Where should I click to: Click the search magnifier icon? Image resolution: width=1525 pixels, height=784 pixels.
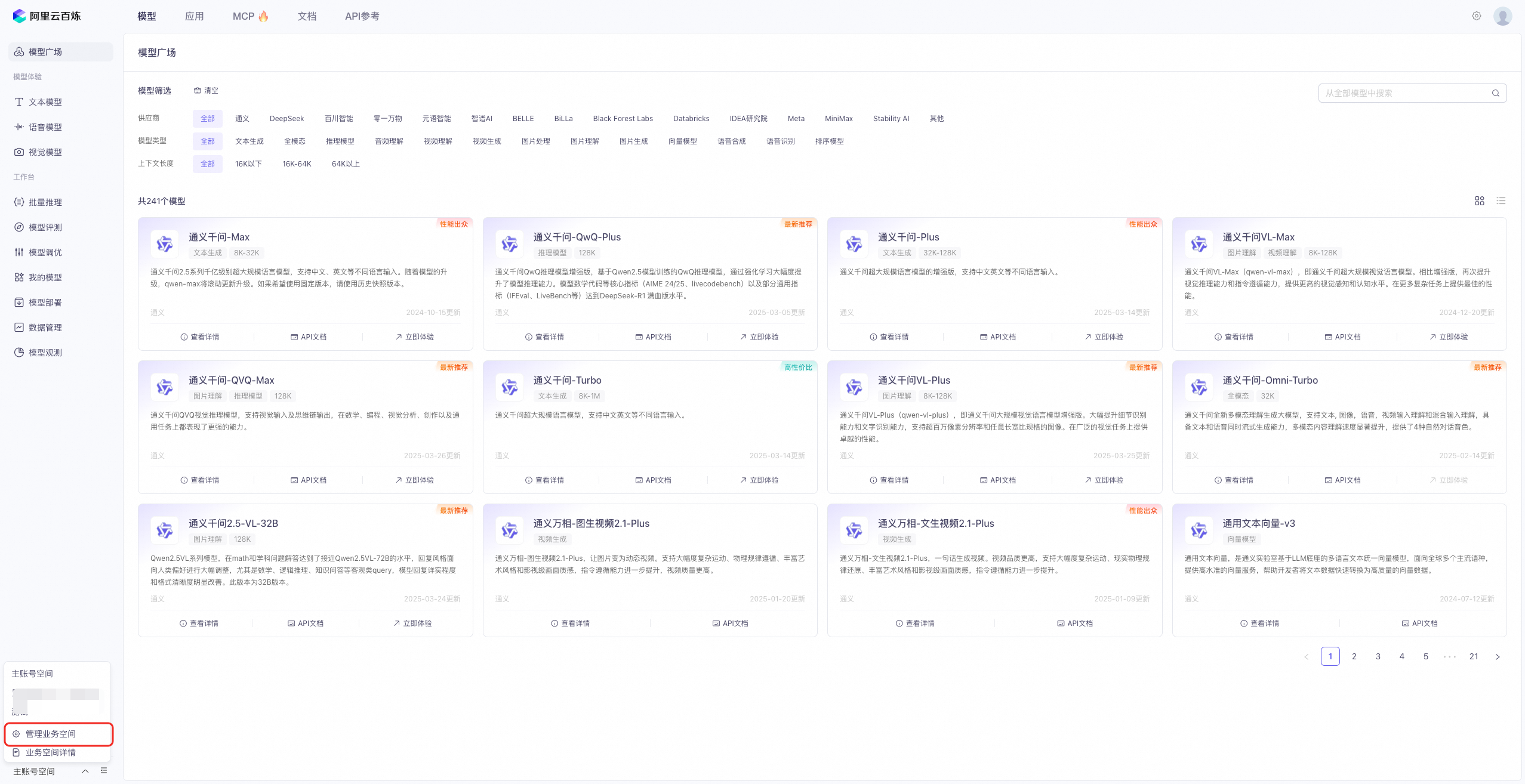(x=1495, y=93)
